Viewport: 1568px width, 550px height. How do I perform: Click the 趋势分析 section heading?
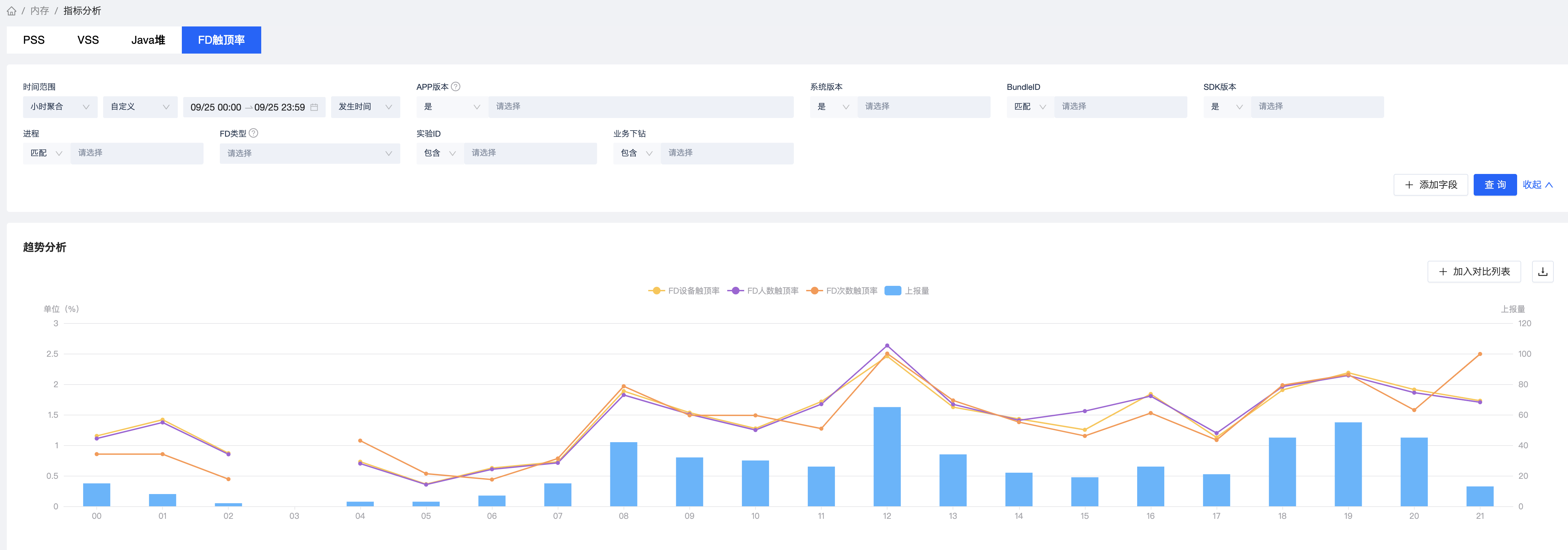click(44, 248)
